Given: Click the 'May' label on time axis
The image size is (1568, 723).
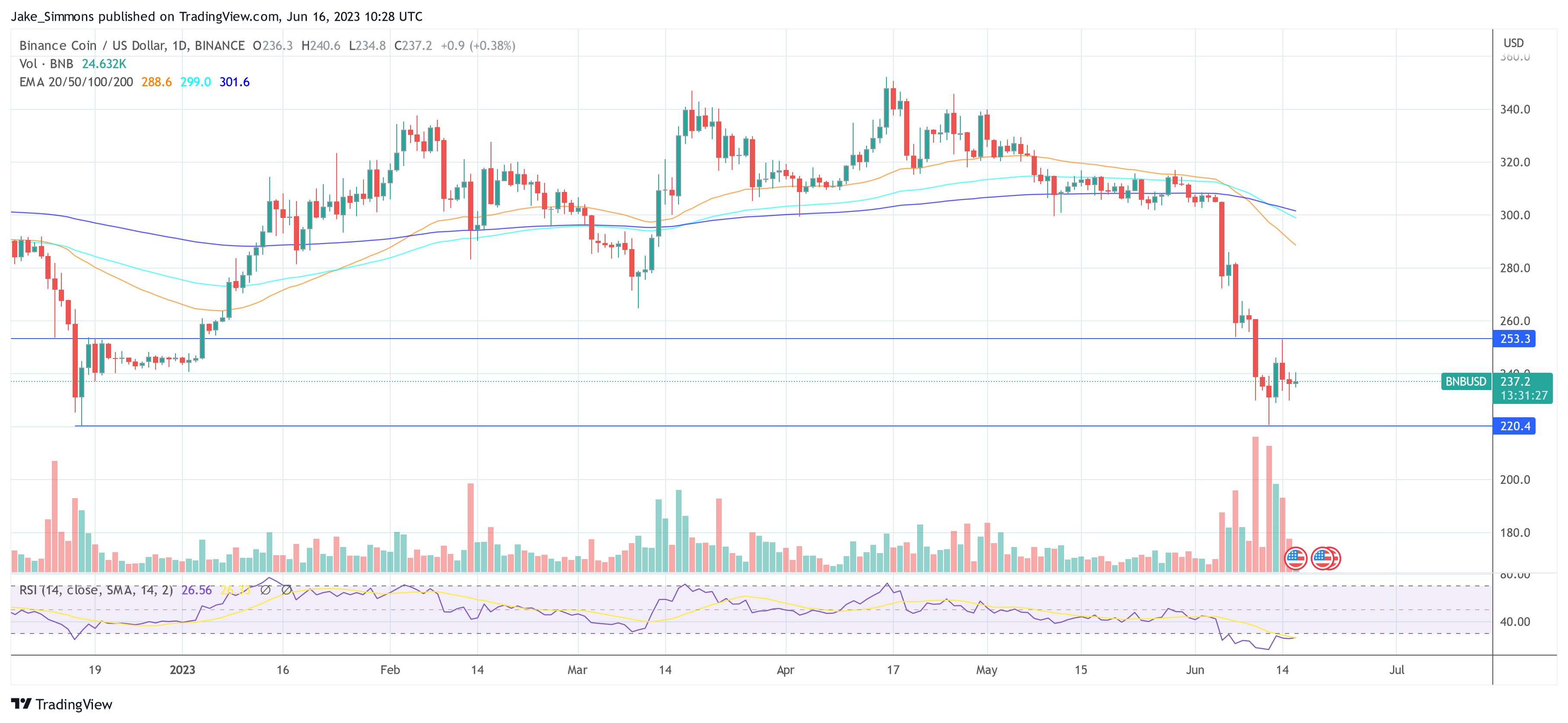Looking at the screenshot, I should click(986, 670).
